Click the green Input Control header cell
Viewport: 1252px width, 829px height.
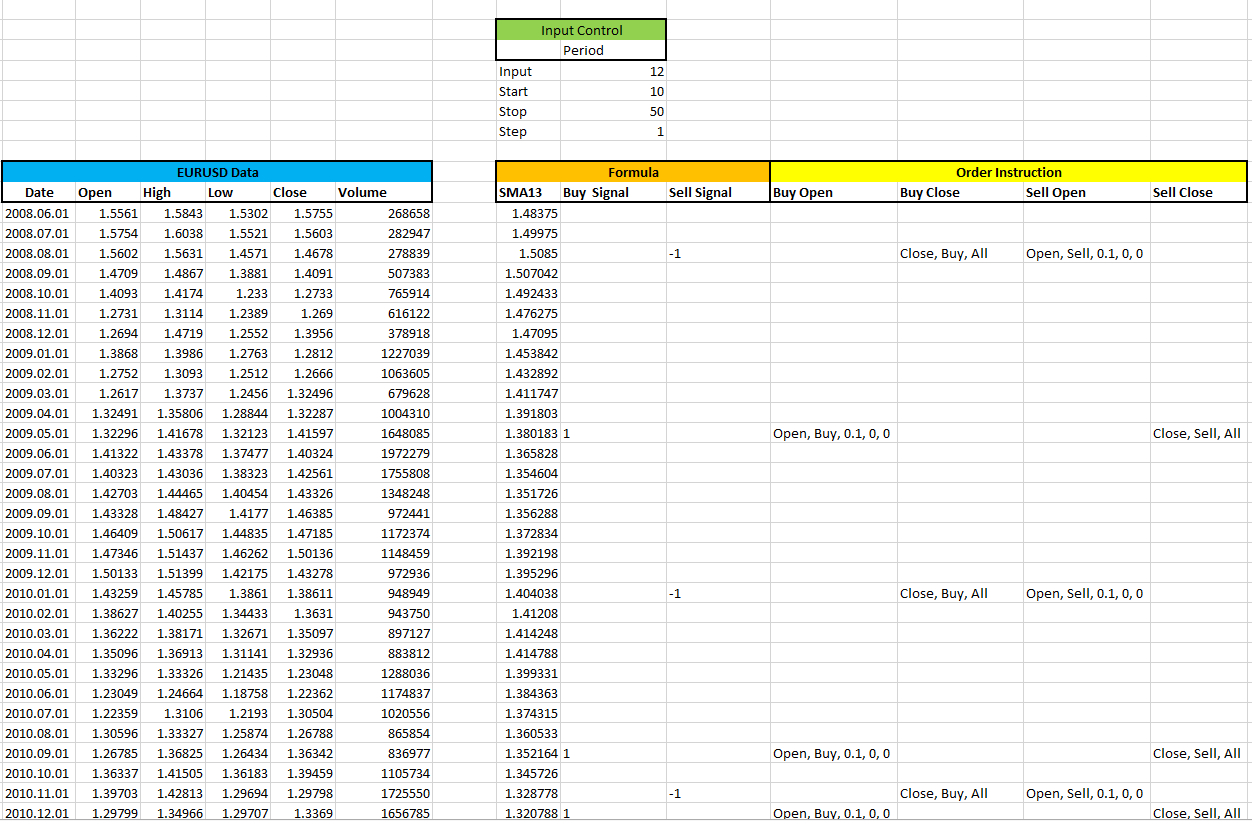(x=581, y=30)
